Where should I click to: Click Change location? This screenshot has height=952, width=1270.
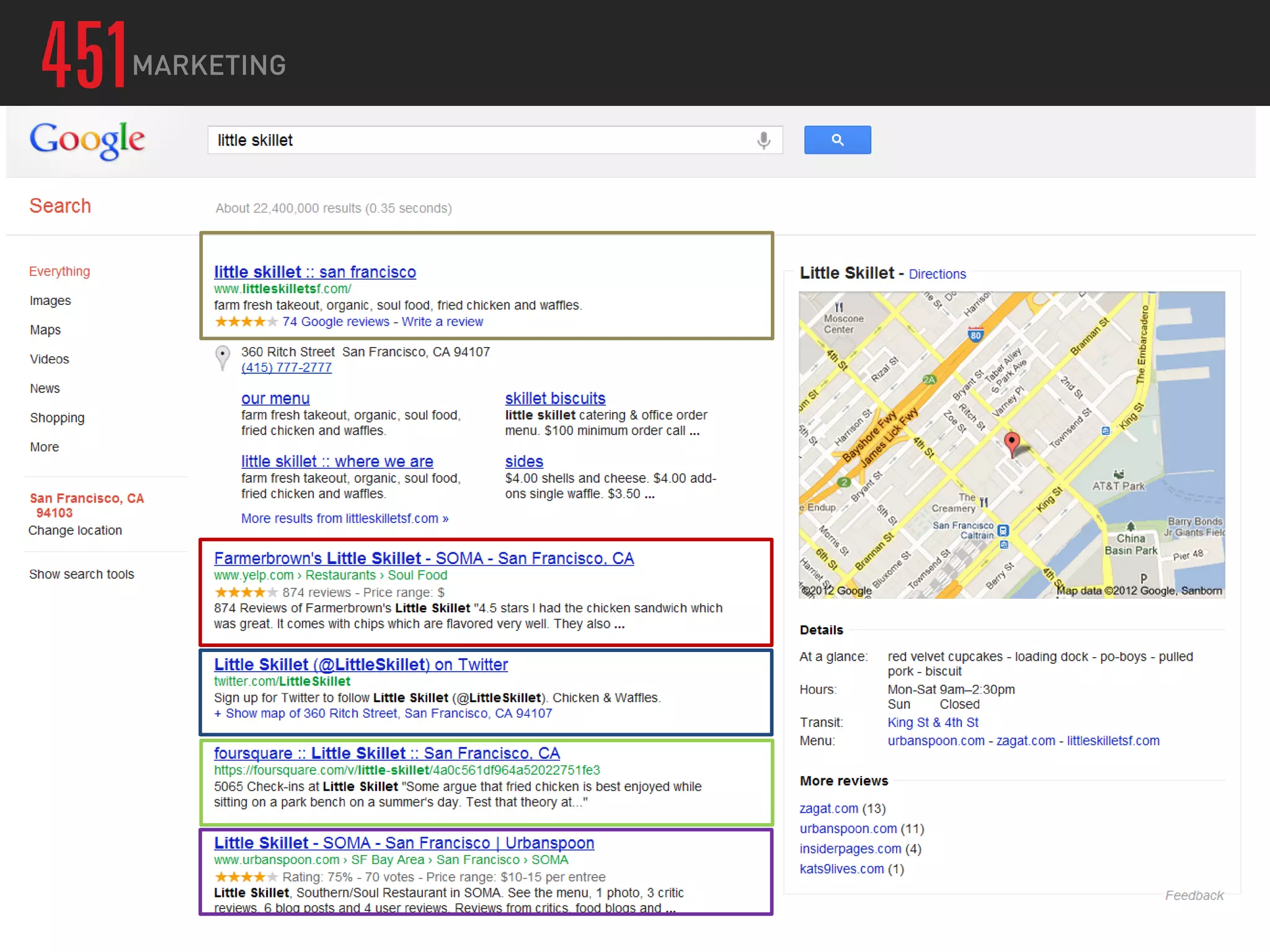point(75,531)
